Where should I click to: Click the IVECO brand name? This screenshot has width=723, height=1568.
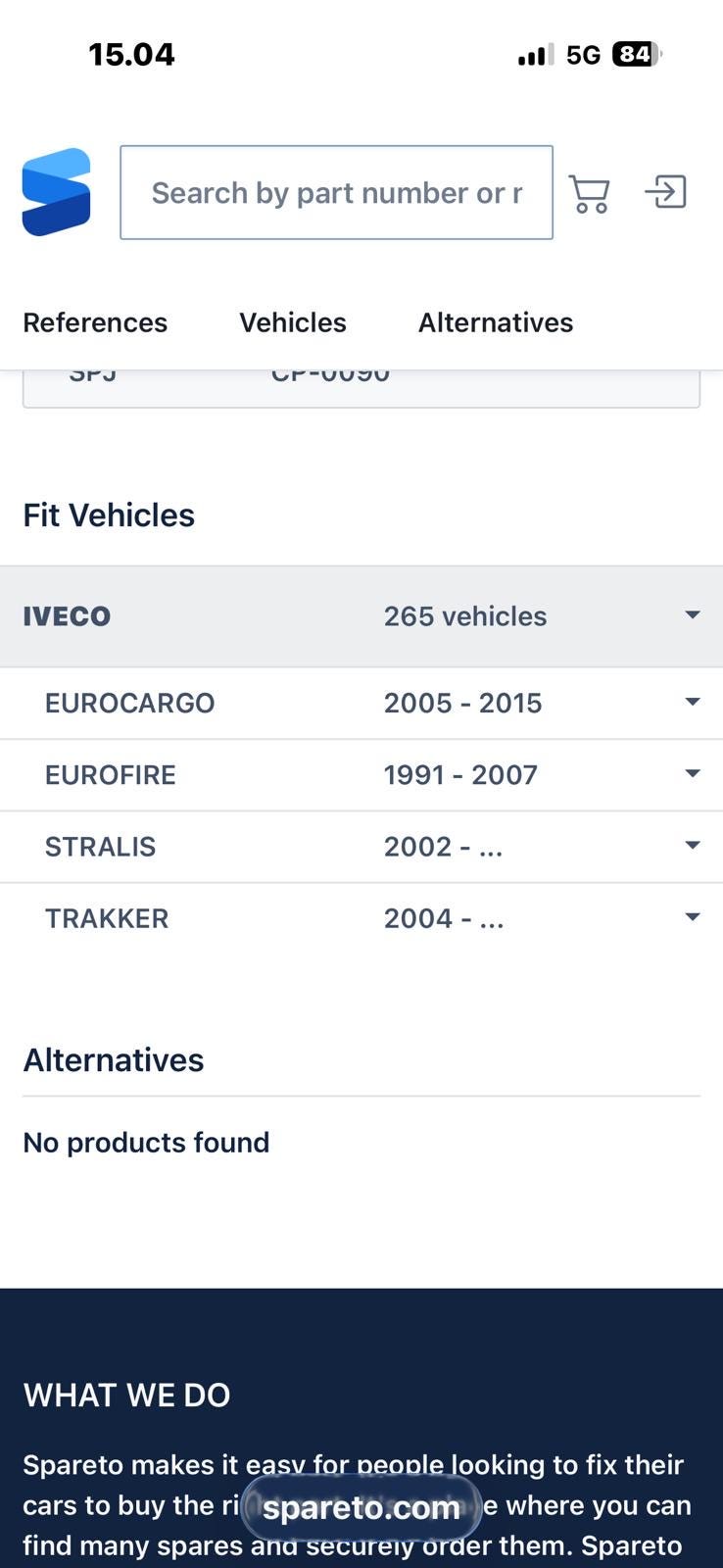click(x=67, y=616)
